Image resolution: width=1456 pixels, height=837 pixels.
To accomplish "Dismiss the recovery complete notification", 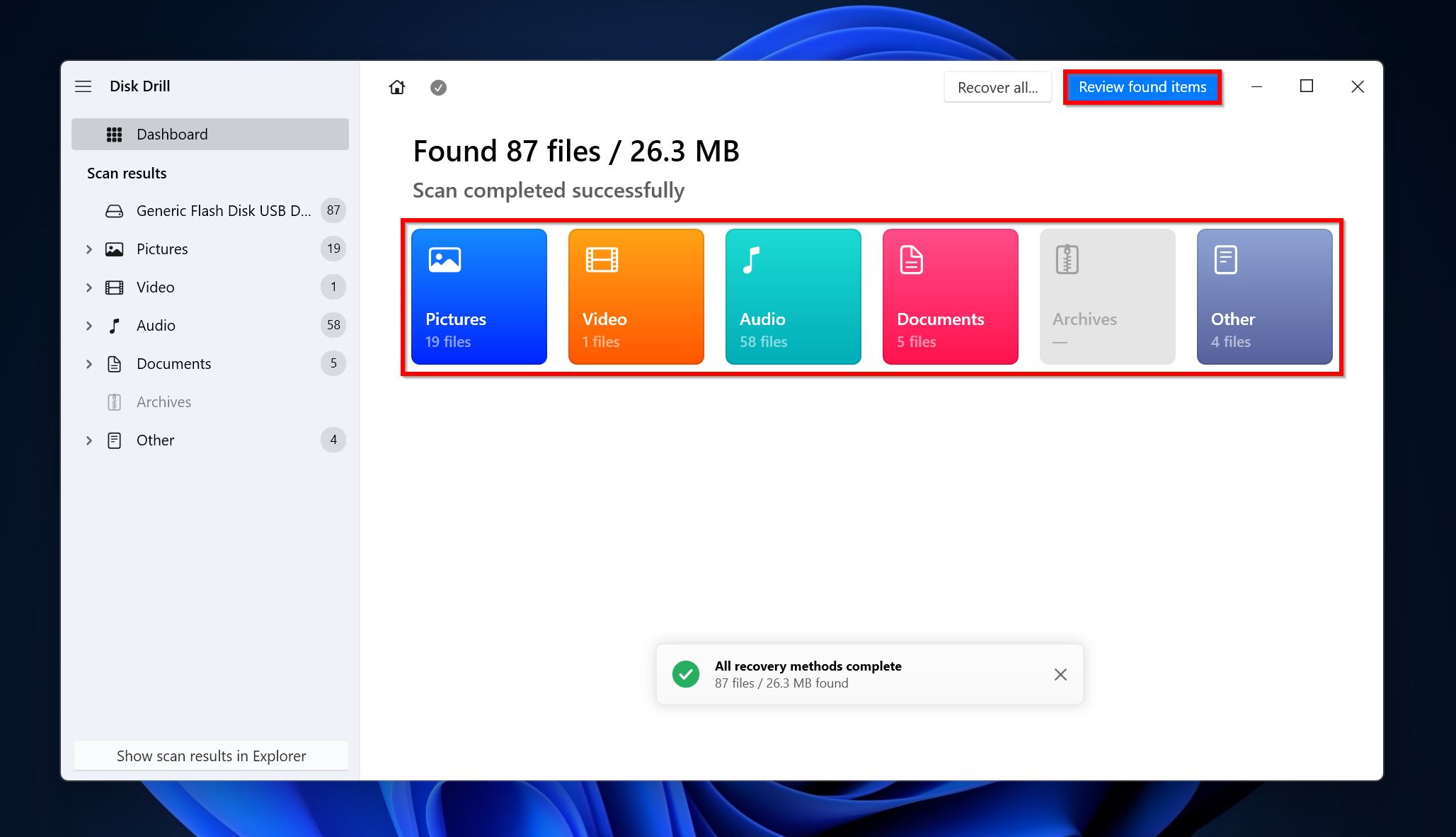I will tap(1060, 674).
